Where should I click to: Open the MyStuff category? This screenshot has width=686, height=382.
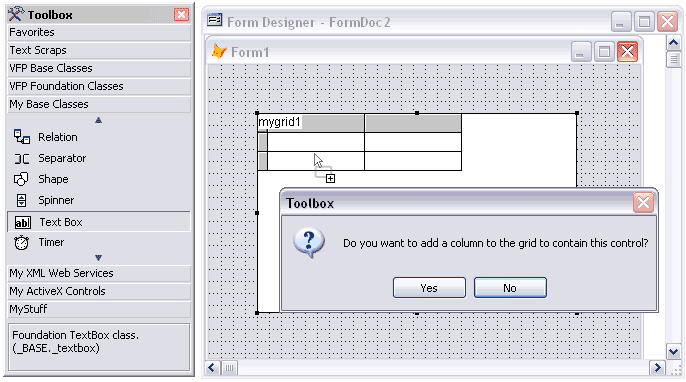tap(99, 309)
